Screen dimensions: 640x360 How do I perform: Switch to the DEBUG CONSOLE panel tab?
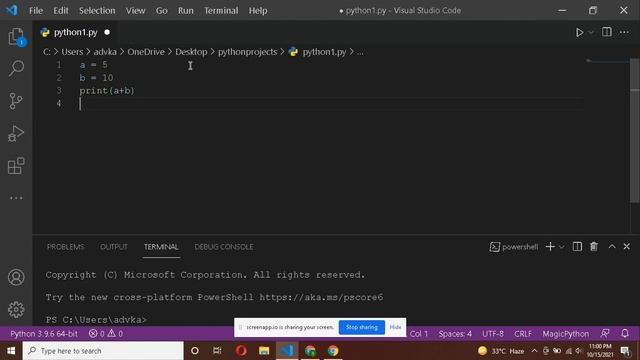click(x=224, y=247)
